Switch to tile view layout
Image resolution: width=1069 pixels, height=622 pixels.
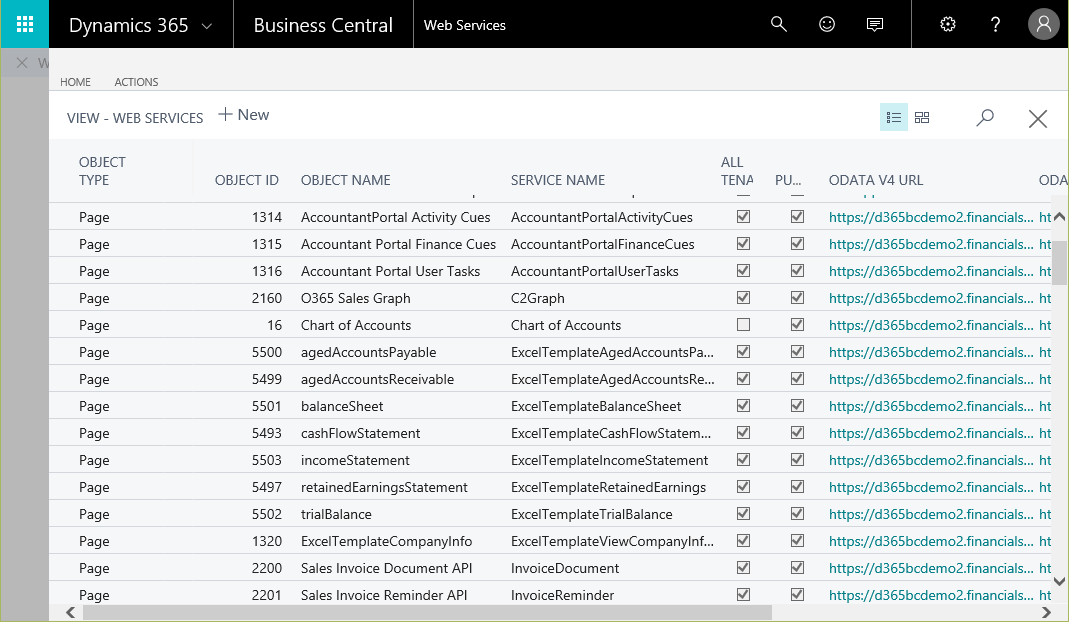pyautogui.click(x=922, y=117)
